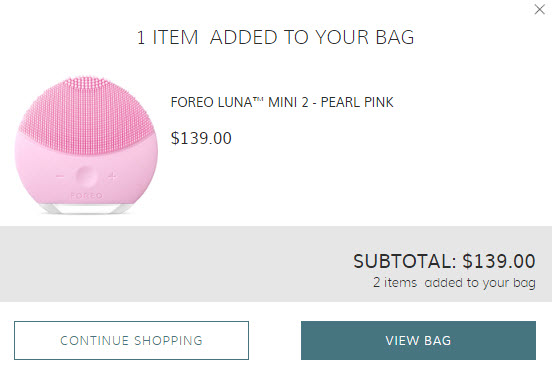Click the white base of the device image
Screen dimensions: 552x372
tap(86, 208)
